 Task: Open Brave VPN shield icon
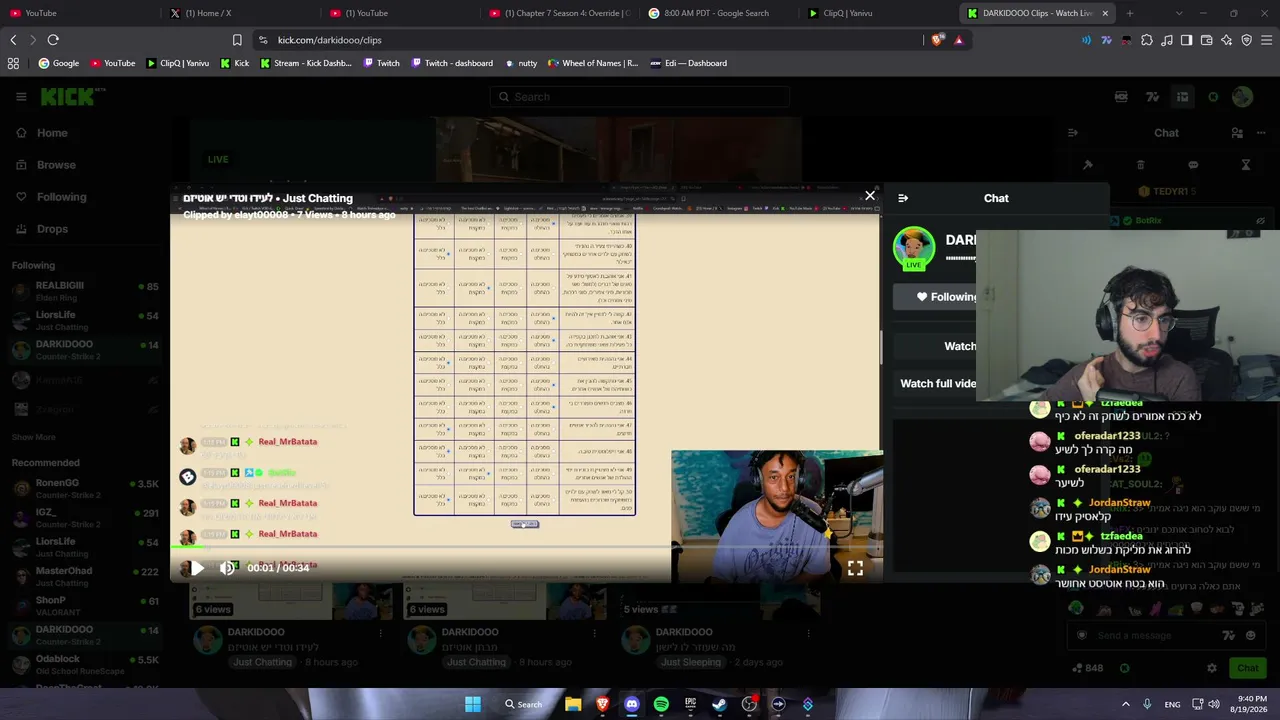click(x=1246, y=40)
